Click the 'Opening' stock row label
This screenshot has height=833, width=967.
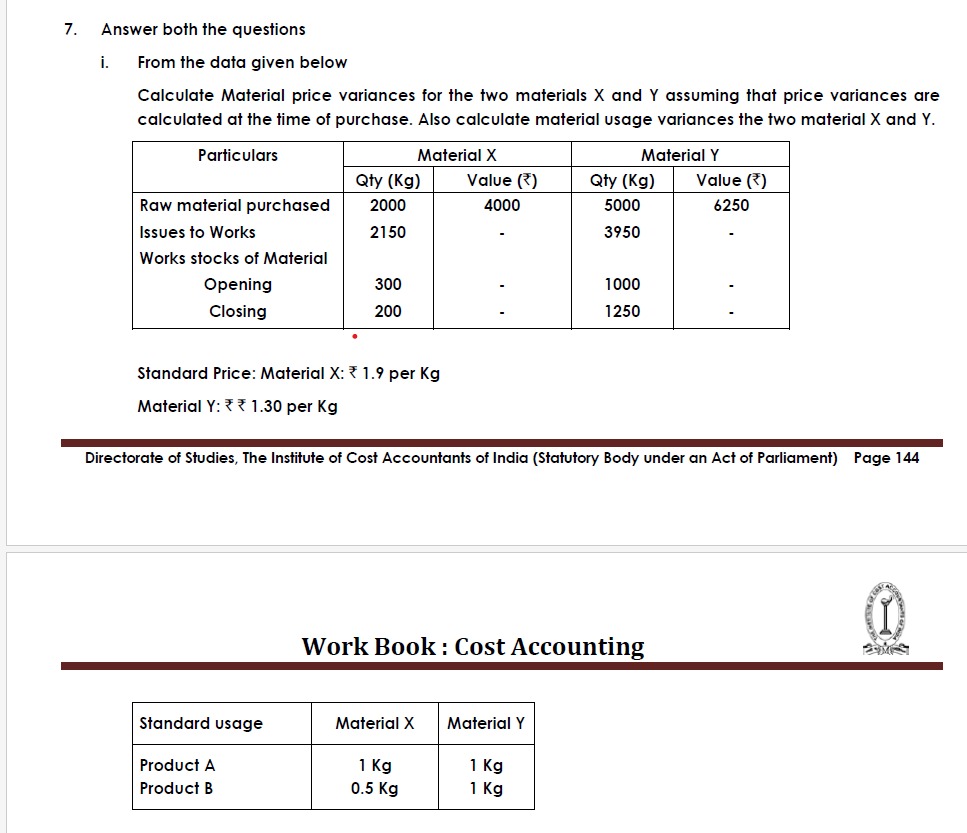tap(238, 285)
